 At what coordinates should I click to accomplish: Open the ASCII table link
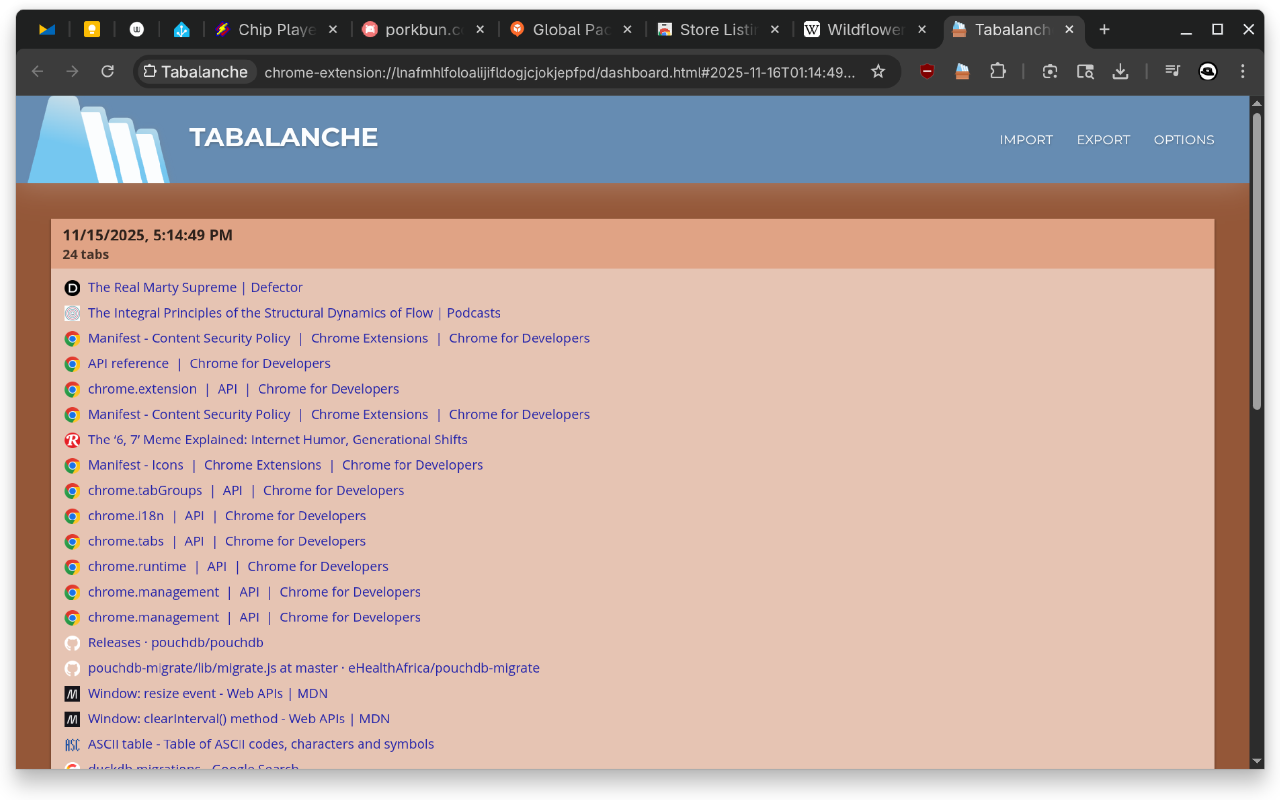coord(261,745)
